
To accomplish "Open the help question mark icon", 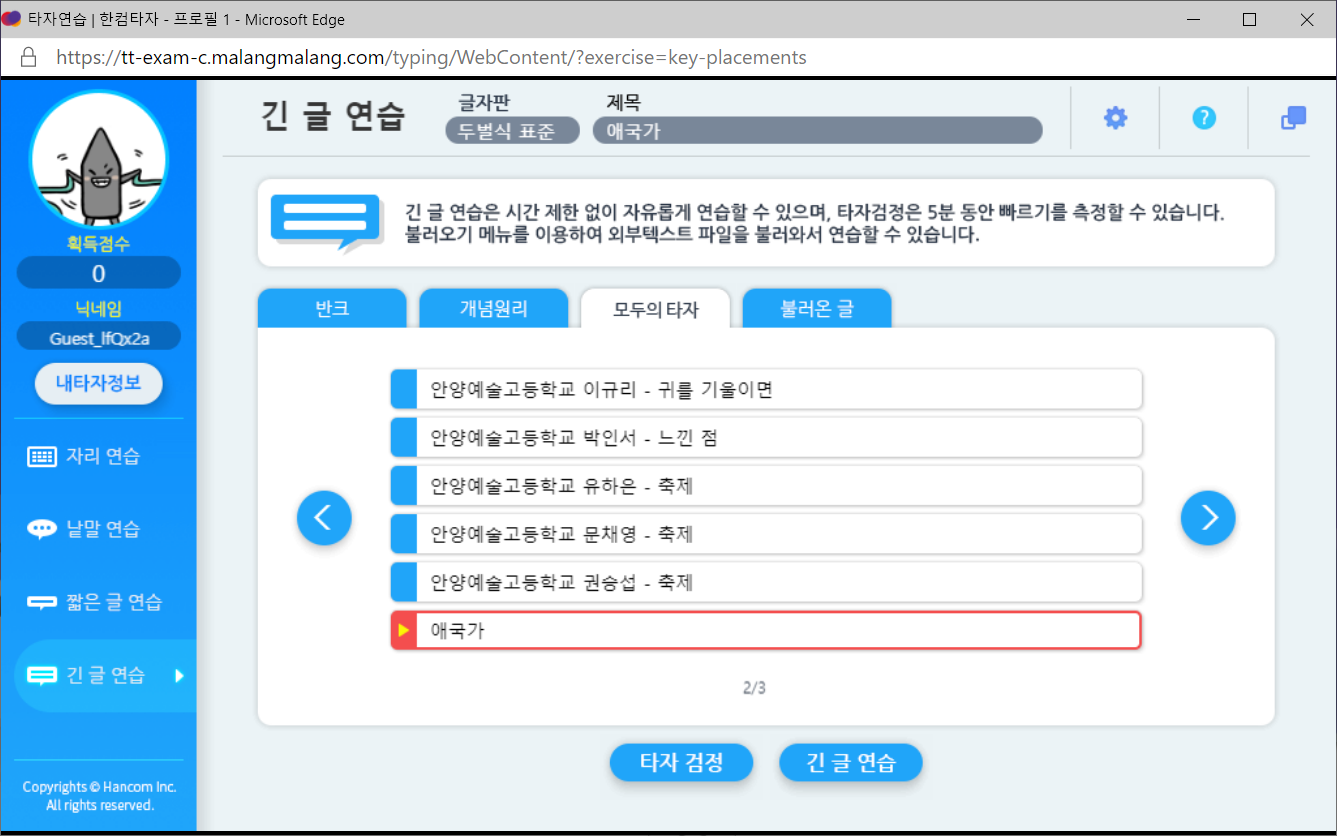I will coord(1204,118).
